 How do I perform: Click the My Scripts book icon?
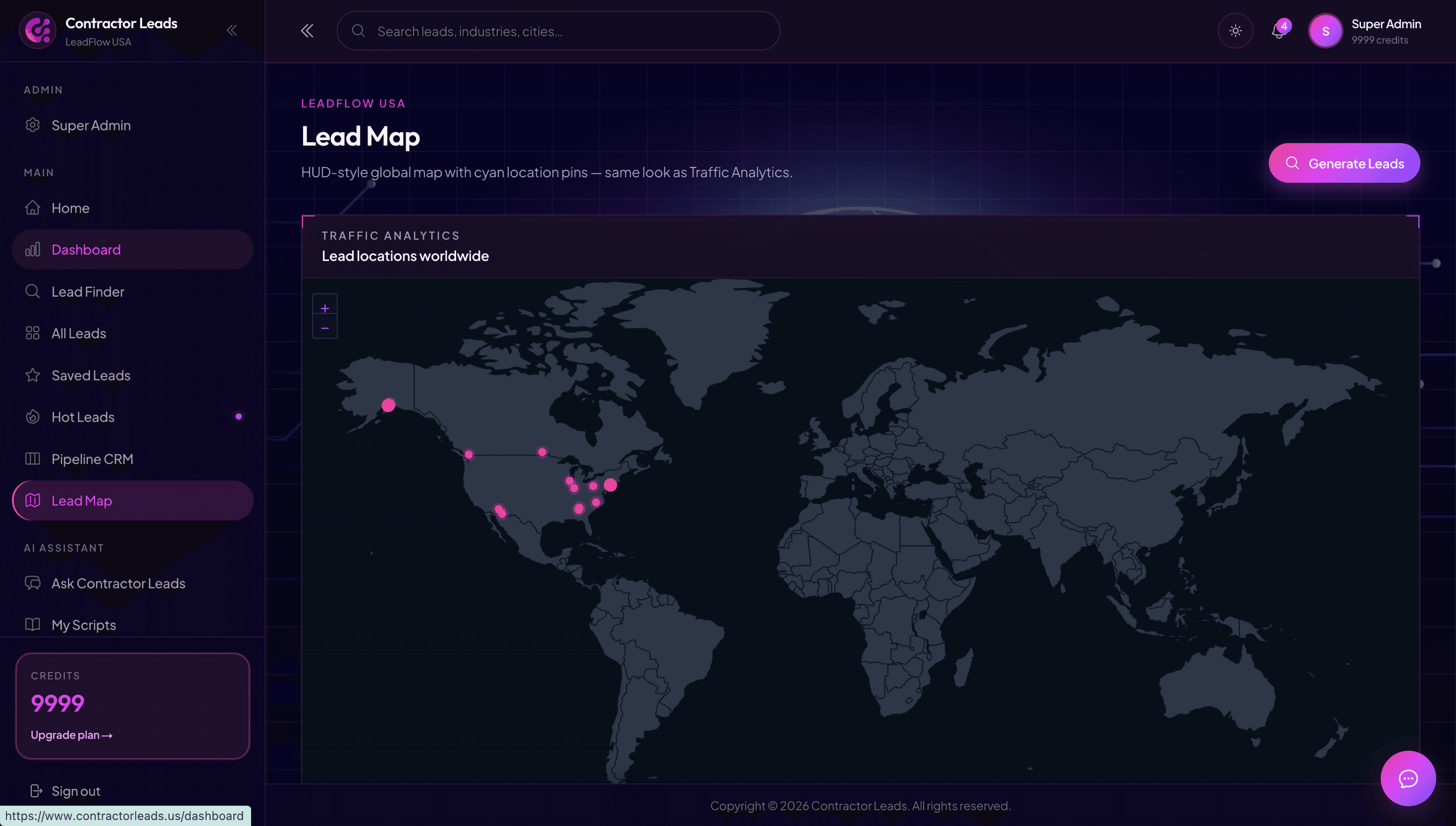tap(32, 624)
